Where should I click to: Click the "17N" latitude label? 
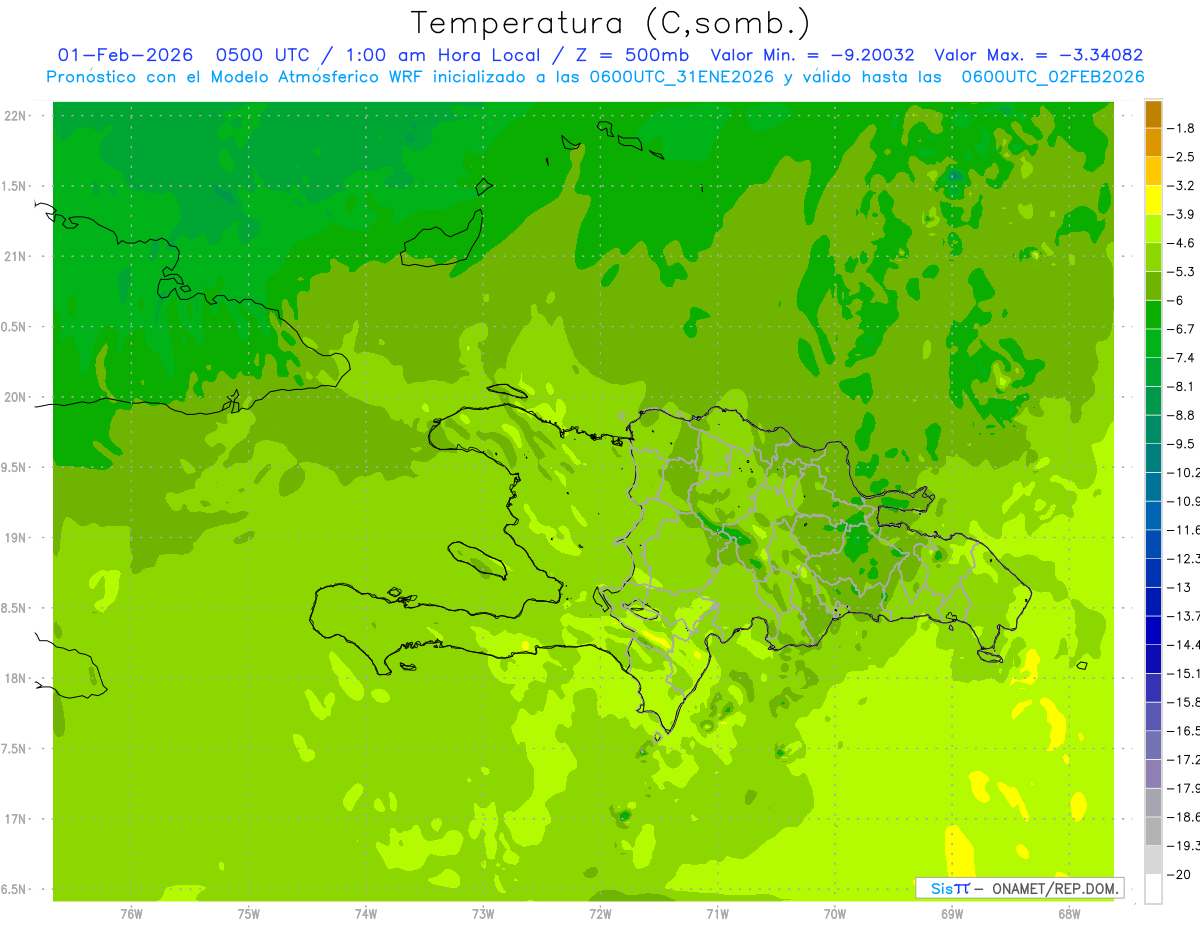coord(16,819)
